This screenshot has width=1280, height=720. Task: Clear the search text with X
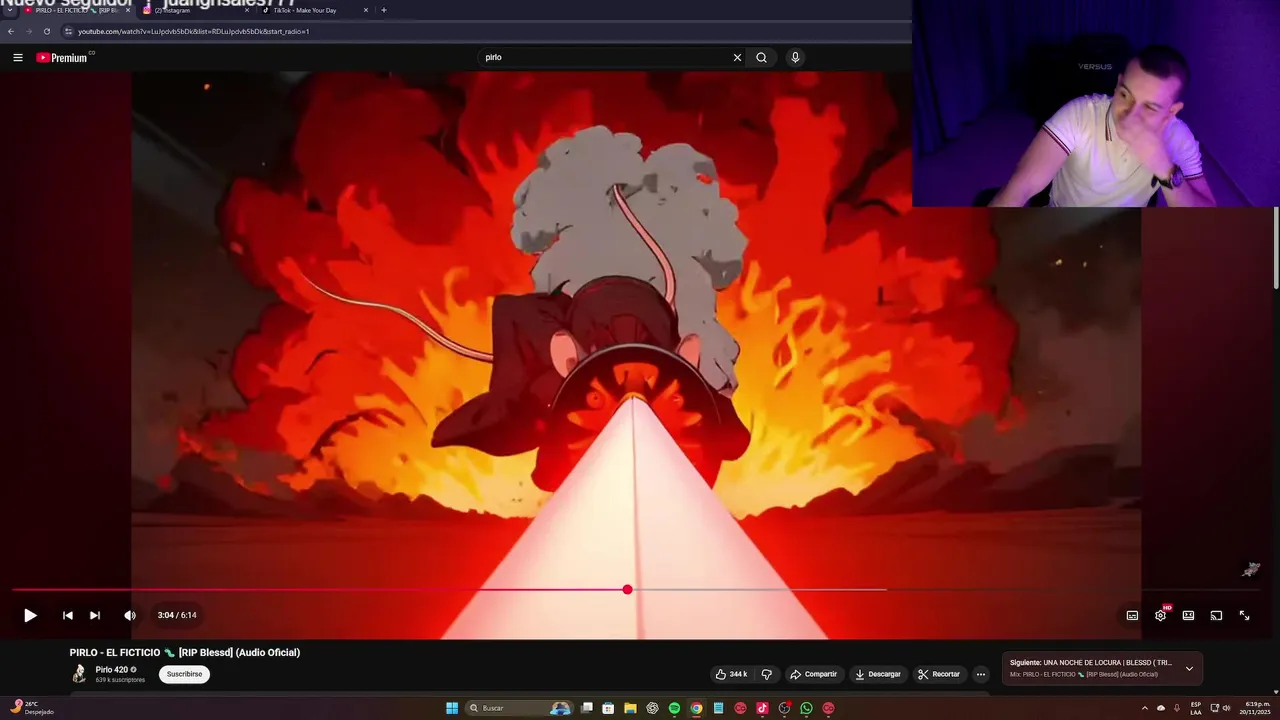pos(737,57)
